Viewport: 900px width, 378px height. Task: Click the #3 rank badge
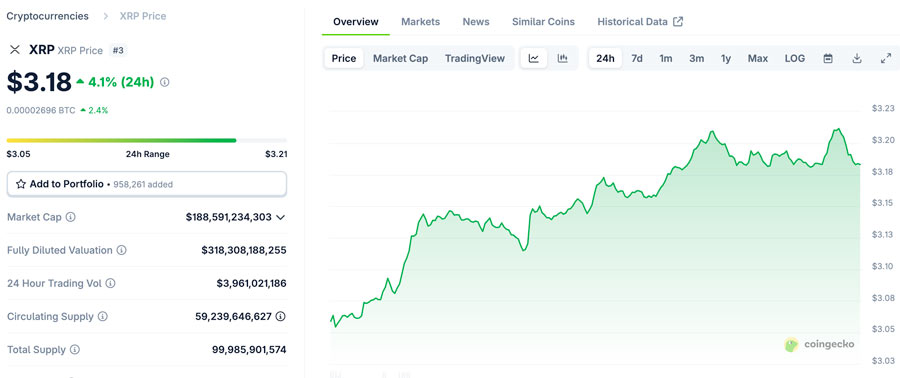(118, 50)
